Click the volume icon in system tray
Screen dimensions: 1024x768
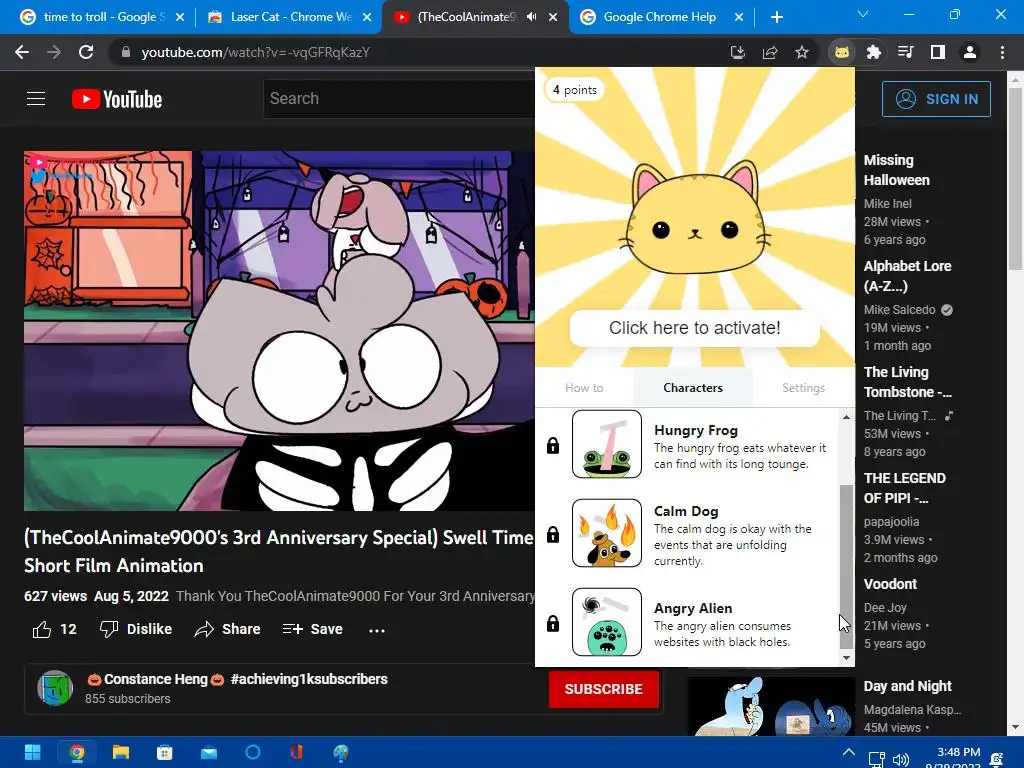click(901, 759)
